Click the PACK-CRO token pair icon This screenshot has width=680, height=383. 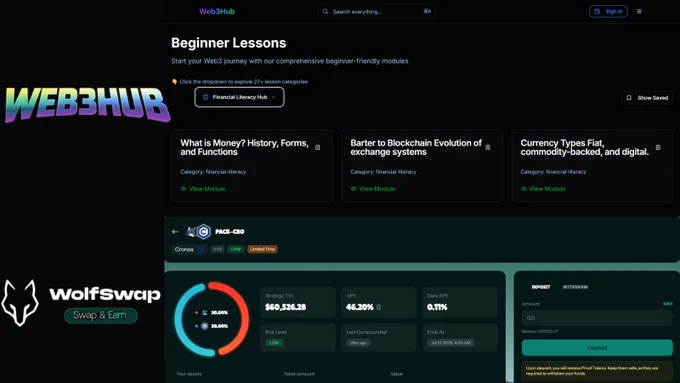(x=199, y=232)
